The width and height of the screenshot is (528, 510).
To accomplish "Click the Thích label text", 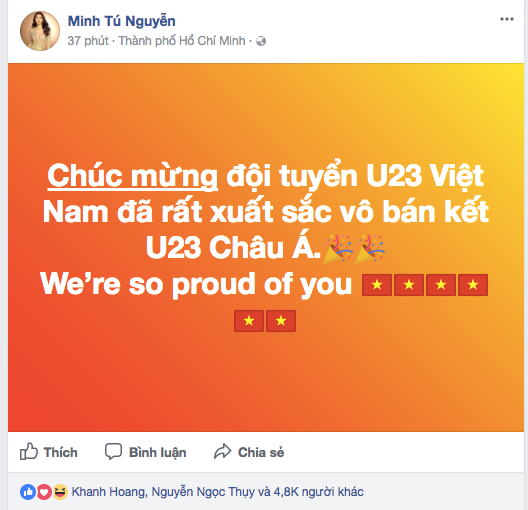I will click(x=61, y=452).
